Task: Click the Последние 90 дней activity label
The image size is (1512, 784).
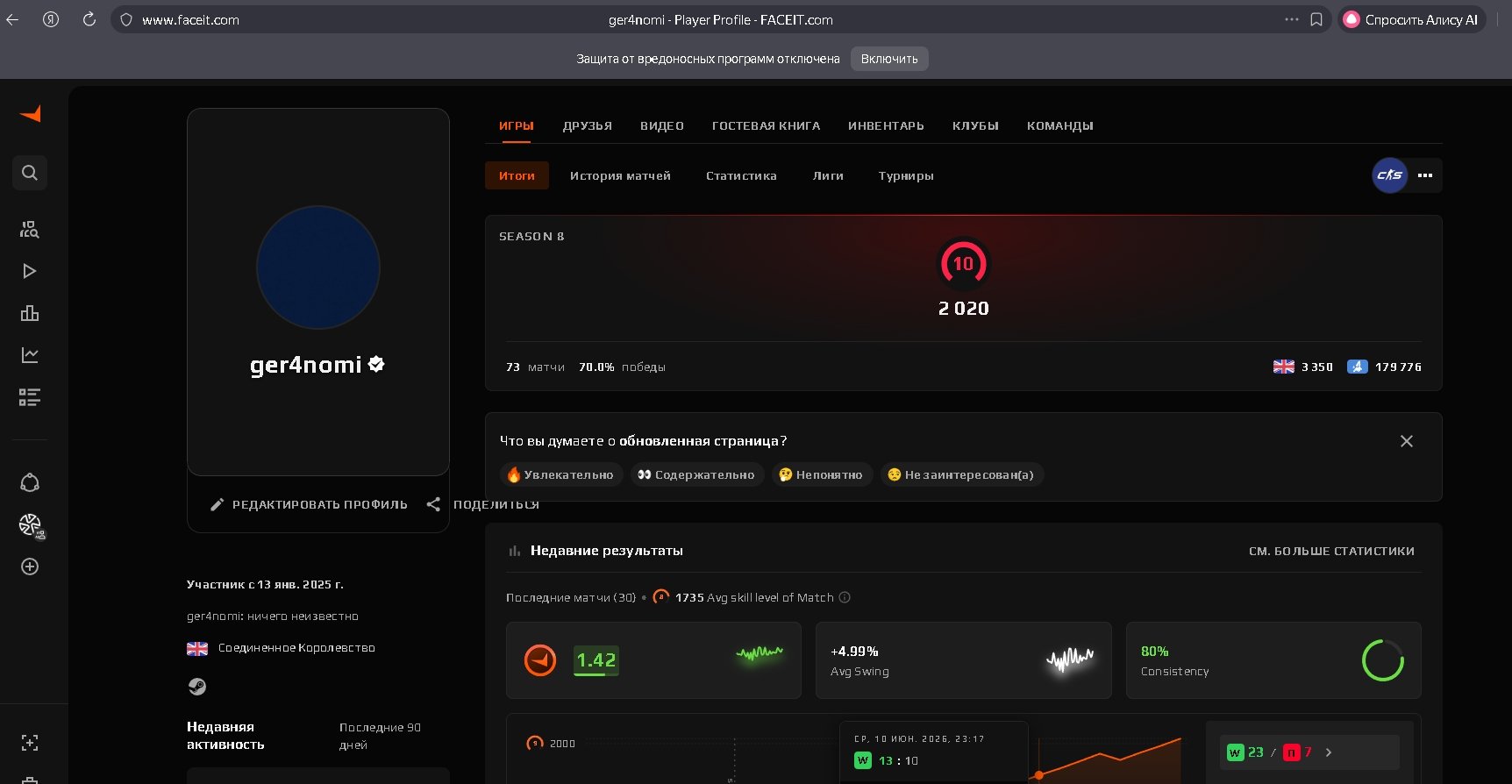Action: 380,736
